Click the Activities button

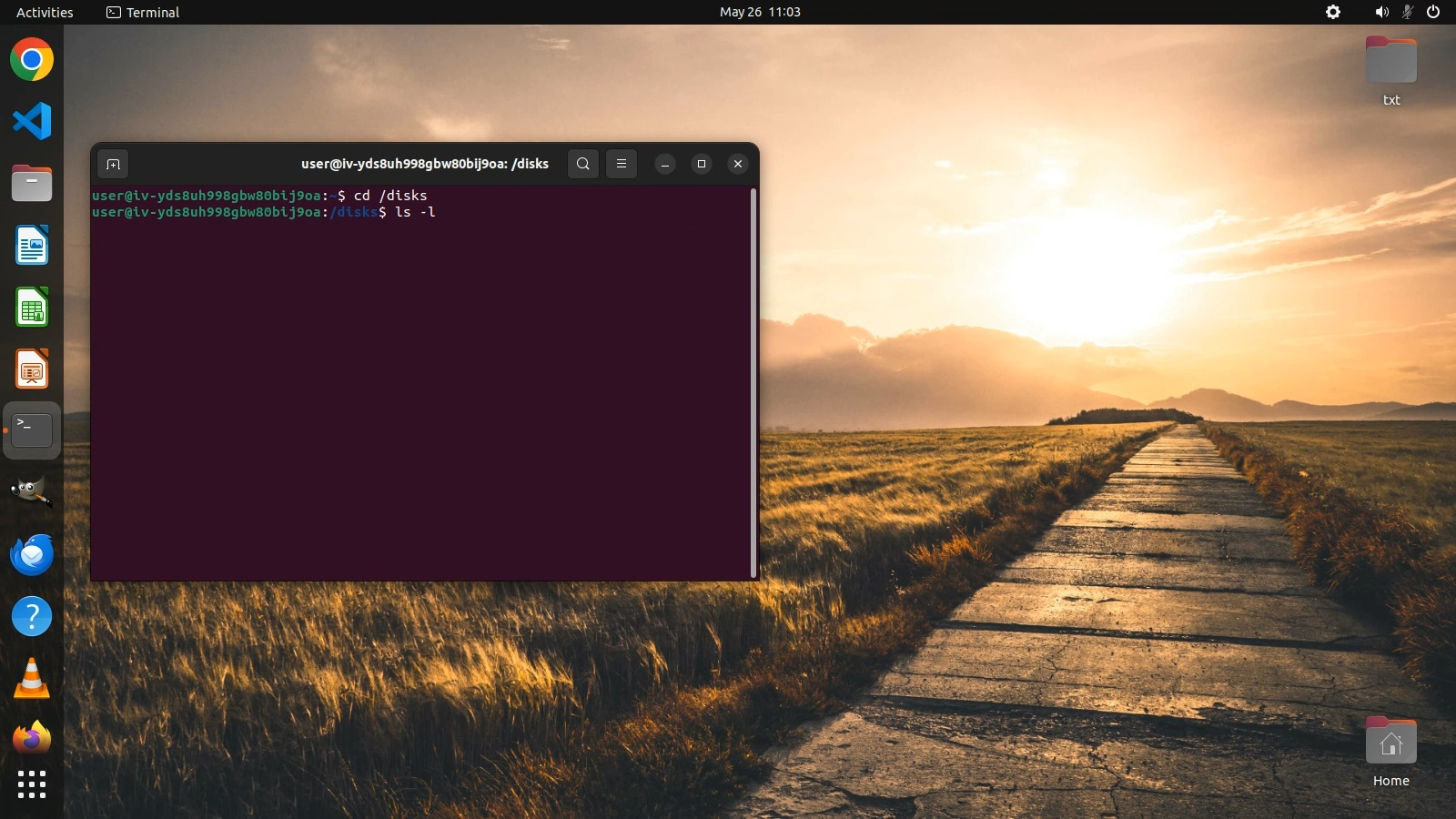45,12
